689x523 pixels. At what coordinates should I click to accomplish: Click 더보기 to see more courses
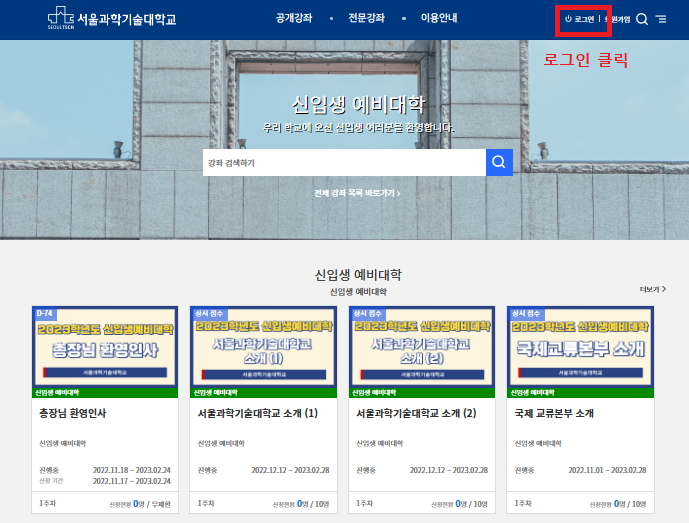(x=653, y=289)
